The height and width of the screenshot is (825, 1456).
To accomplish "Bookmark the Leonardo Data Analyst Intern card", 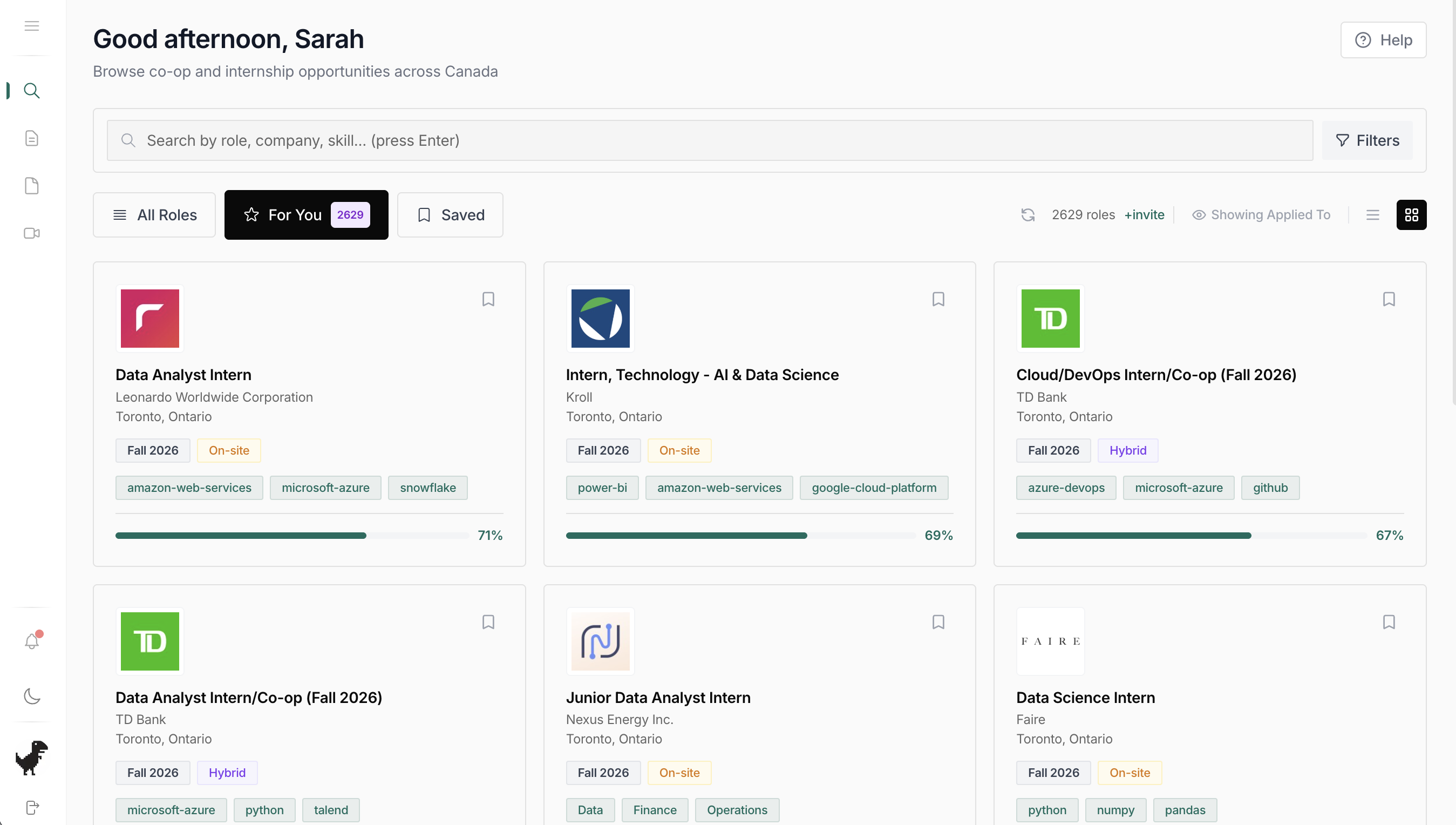I will [x=488, y=299].
